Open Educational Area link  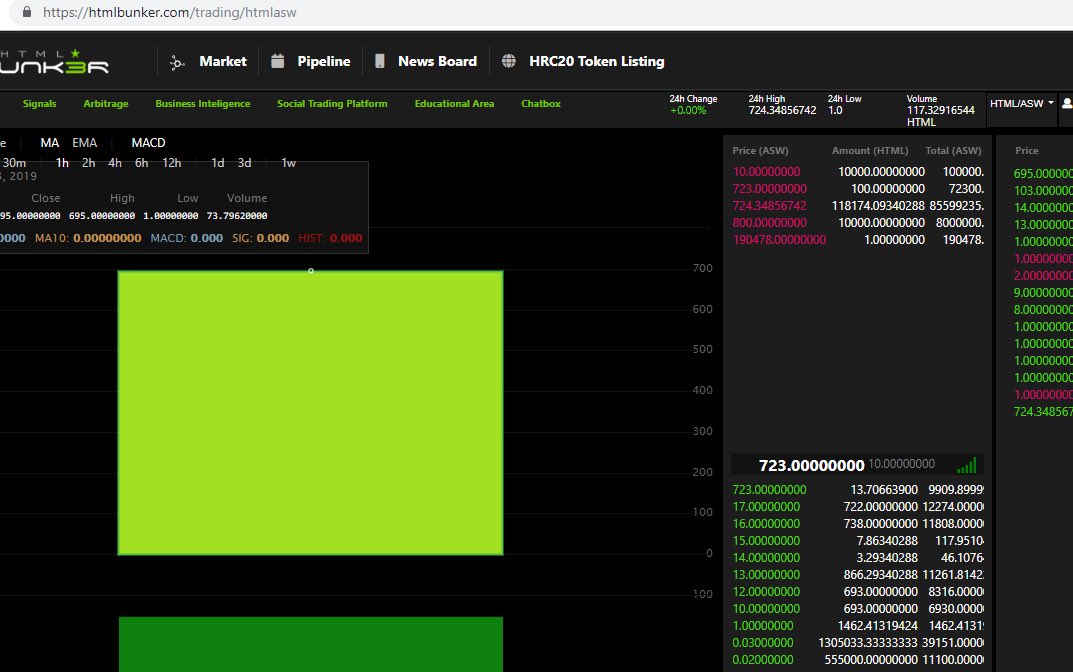[x=454, y=103]
